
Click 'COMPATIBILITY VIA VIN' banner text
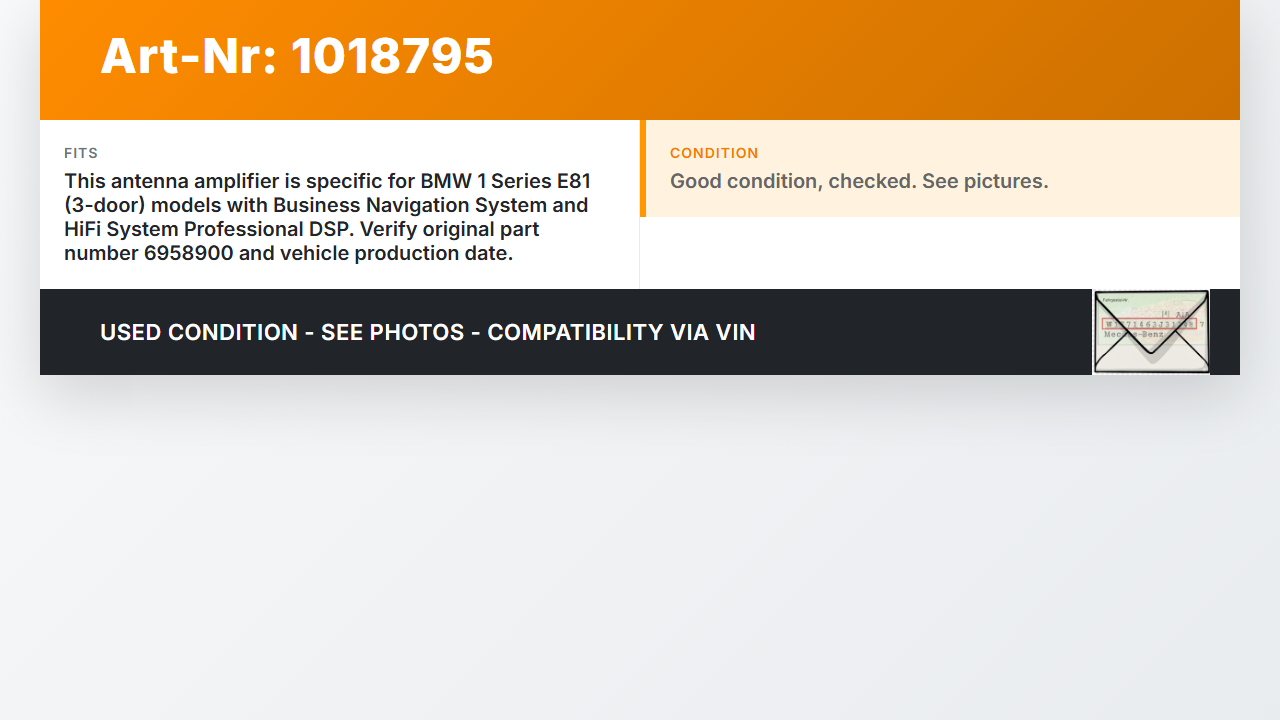(621, 332)
